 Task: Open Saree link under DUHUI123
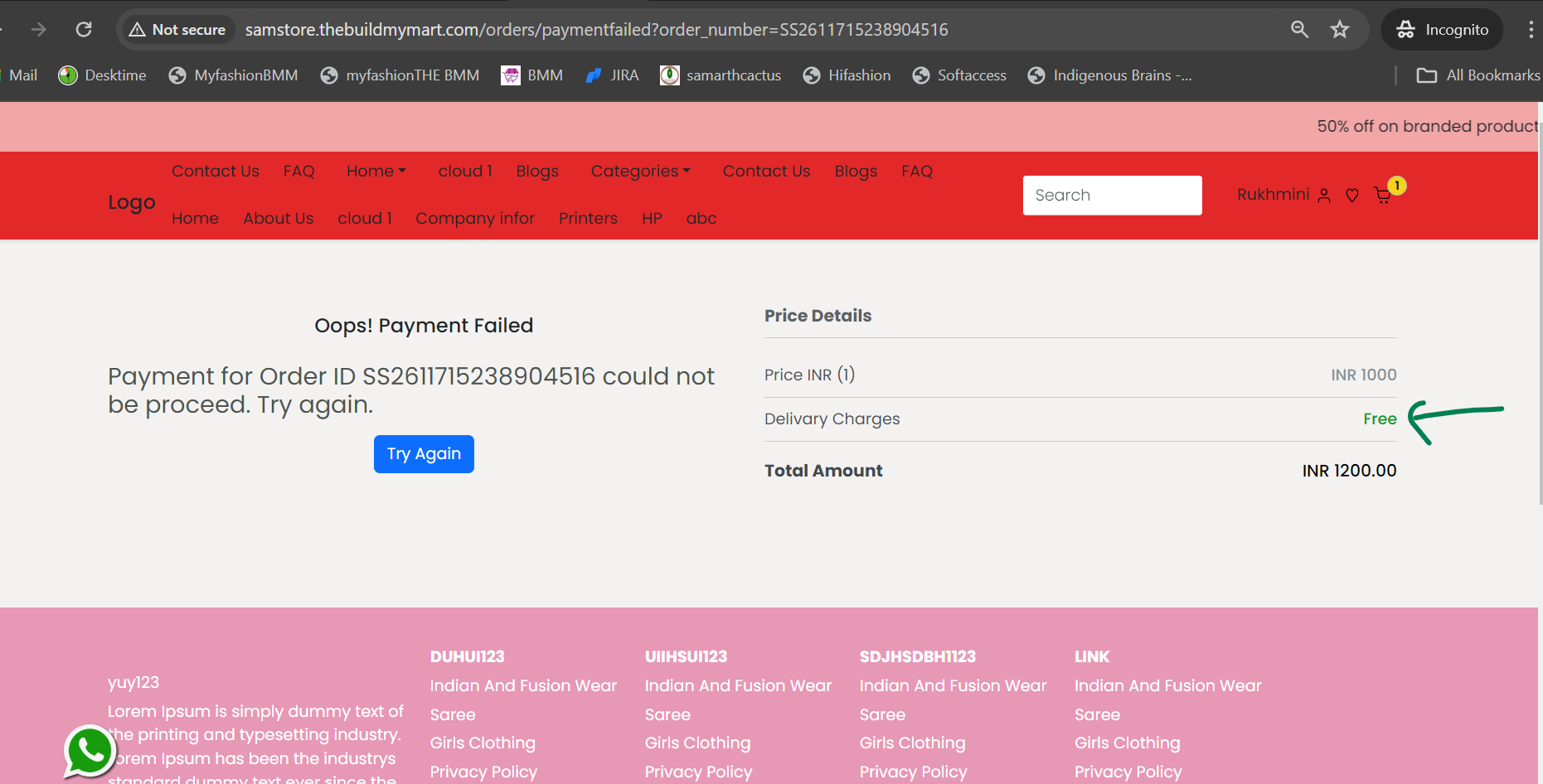click(453, 714)
